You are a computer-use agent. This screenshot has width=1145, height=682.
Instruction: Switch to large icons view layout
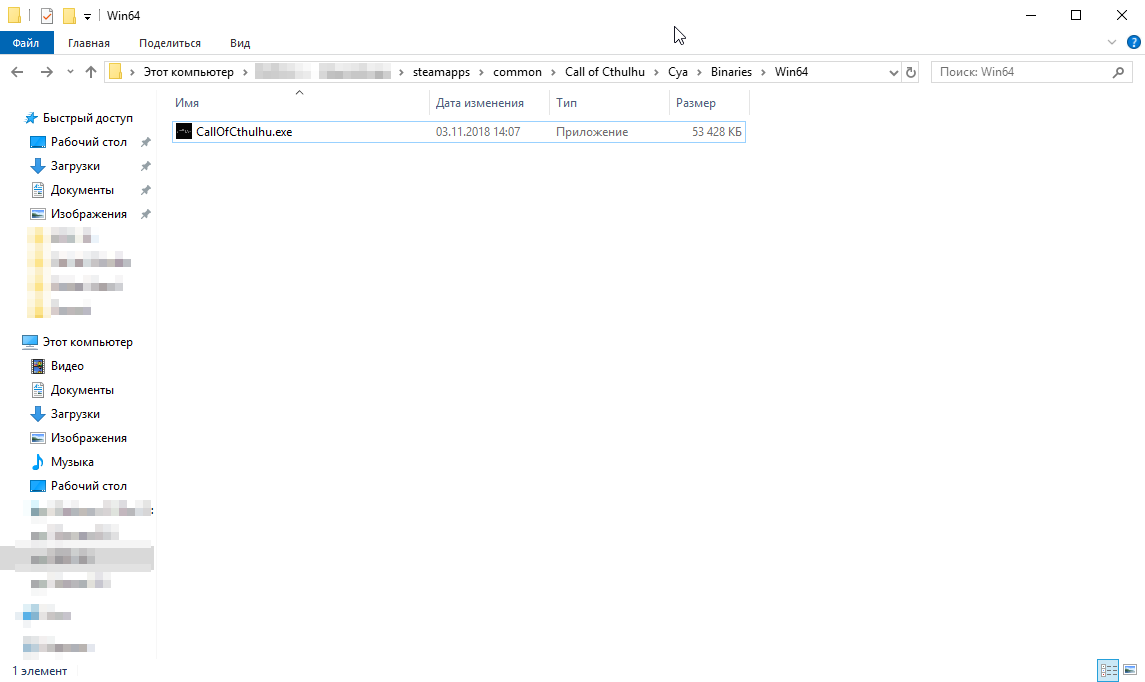point(1130,670)
